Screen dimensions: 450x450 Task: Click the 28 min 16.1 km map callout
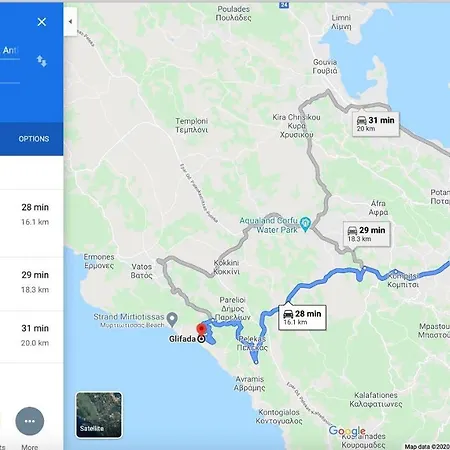click(302, 318)
